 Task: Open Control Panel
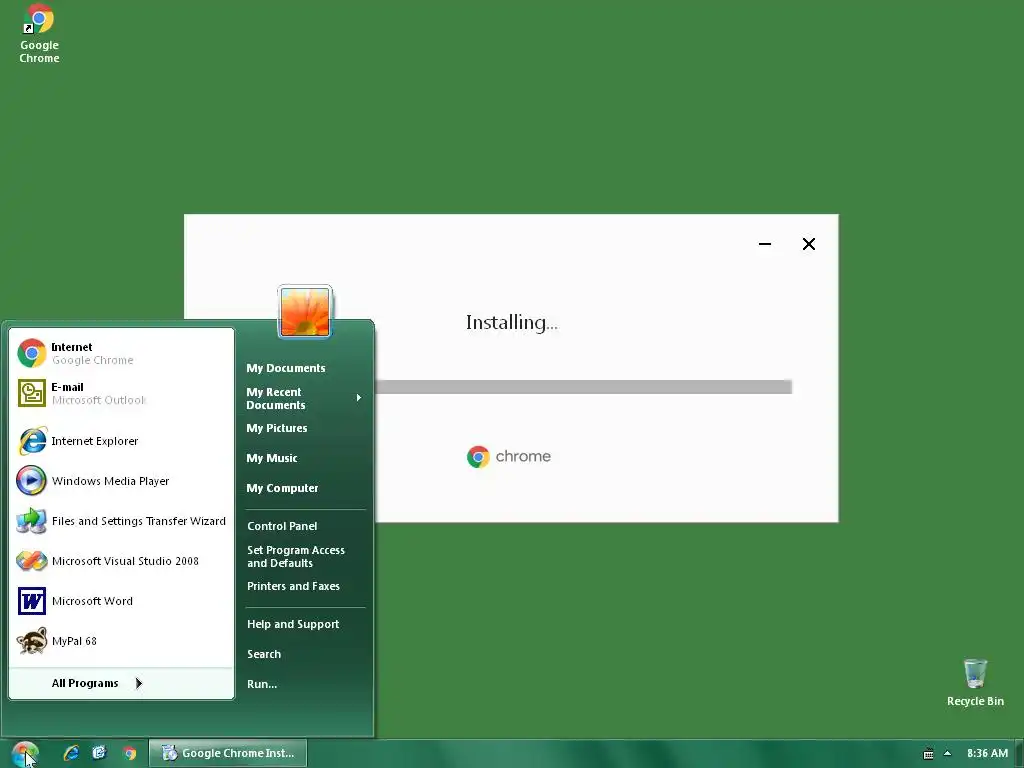(x=282, y=526)
